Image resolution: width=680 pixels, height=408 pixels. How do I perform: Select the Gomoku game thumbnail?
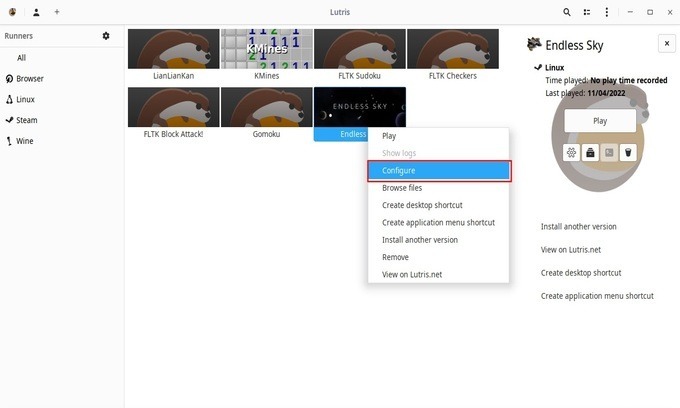pos(267,107)
